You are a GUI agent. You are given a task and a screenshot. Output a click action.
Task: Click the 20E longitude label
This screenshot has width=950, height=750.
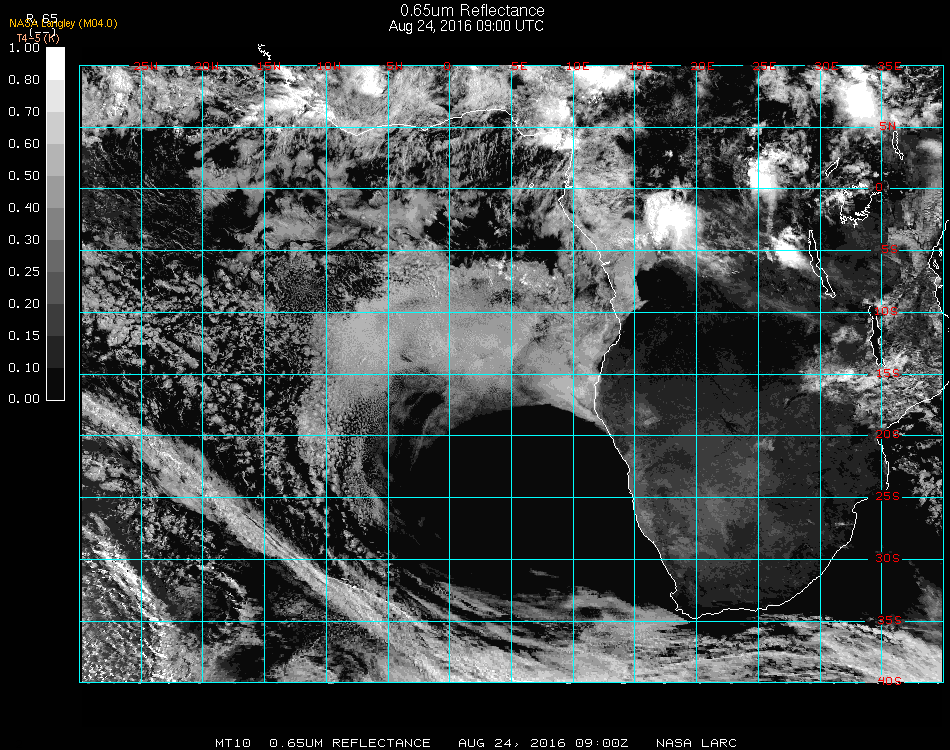click(702, 66)
